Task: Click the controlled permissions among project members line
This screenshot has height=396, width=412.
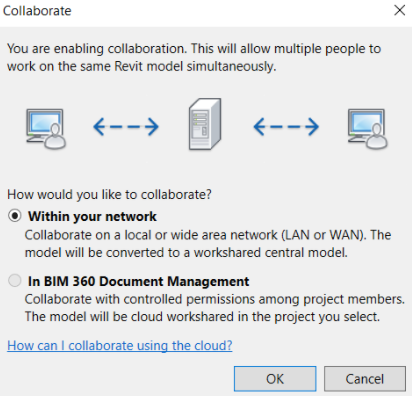Action: click(x=215, y=299)
